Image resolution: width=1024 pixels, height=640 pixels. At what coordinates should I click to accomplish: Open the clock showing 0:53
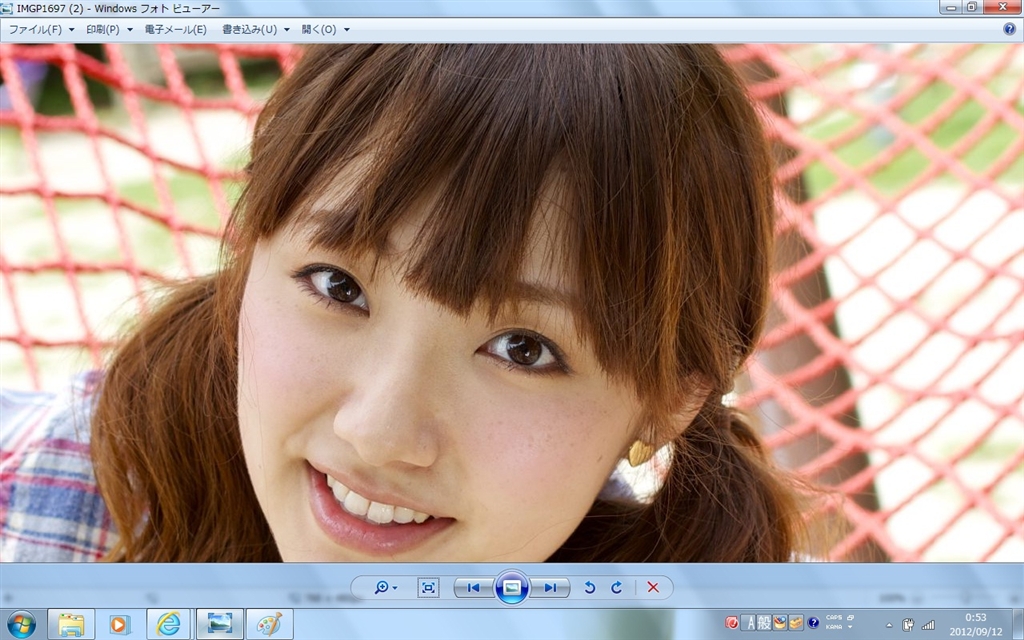(976, 624)
